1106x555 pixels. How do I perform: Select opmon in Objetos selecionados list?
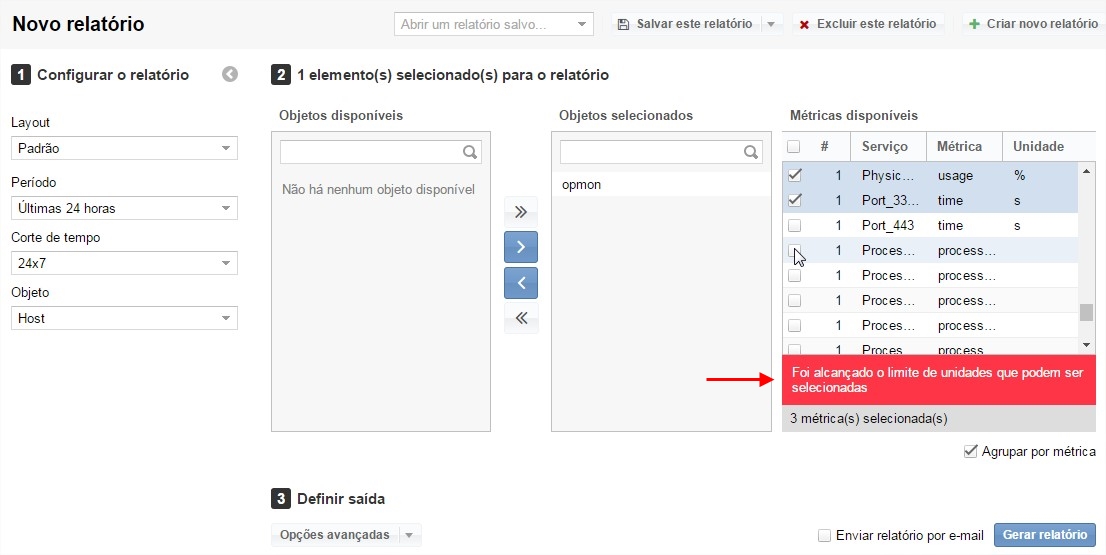click(582, 185)
